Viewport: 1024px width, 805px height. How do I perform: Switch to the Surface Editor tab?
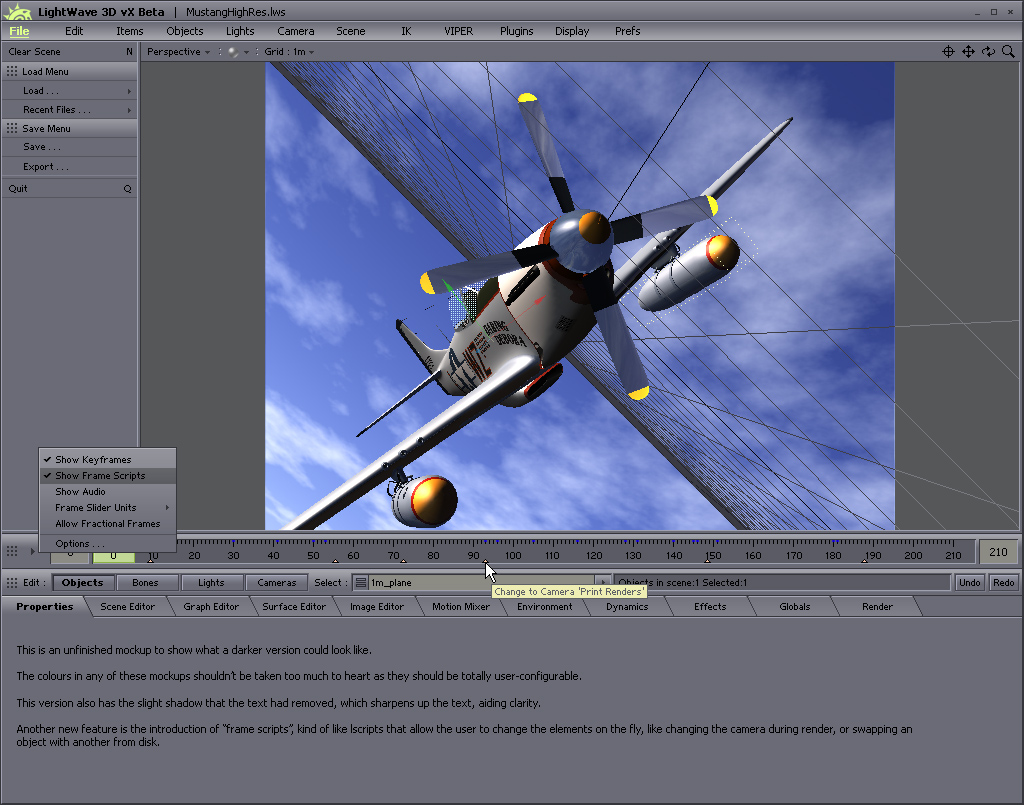point(294,607)
